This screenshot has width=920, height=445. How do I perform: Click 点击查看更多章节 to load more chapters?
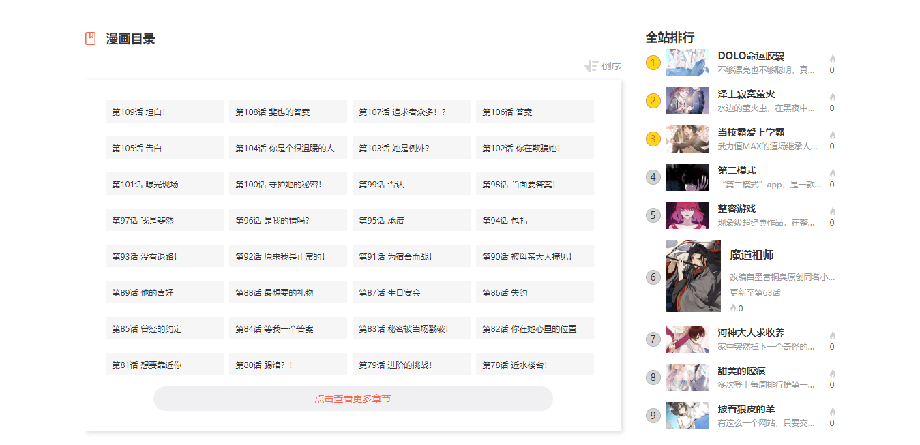click(x=353, y=399)
